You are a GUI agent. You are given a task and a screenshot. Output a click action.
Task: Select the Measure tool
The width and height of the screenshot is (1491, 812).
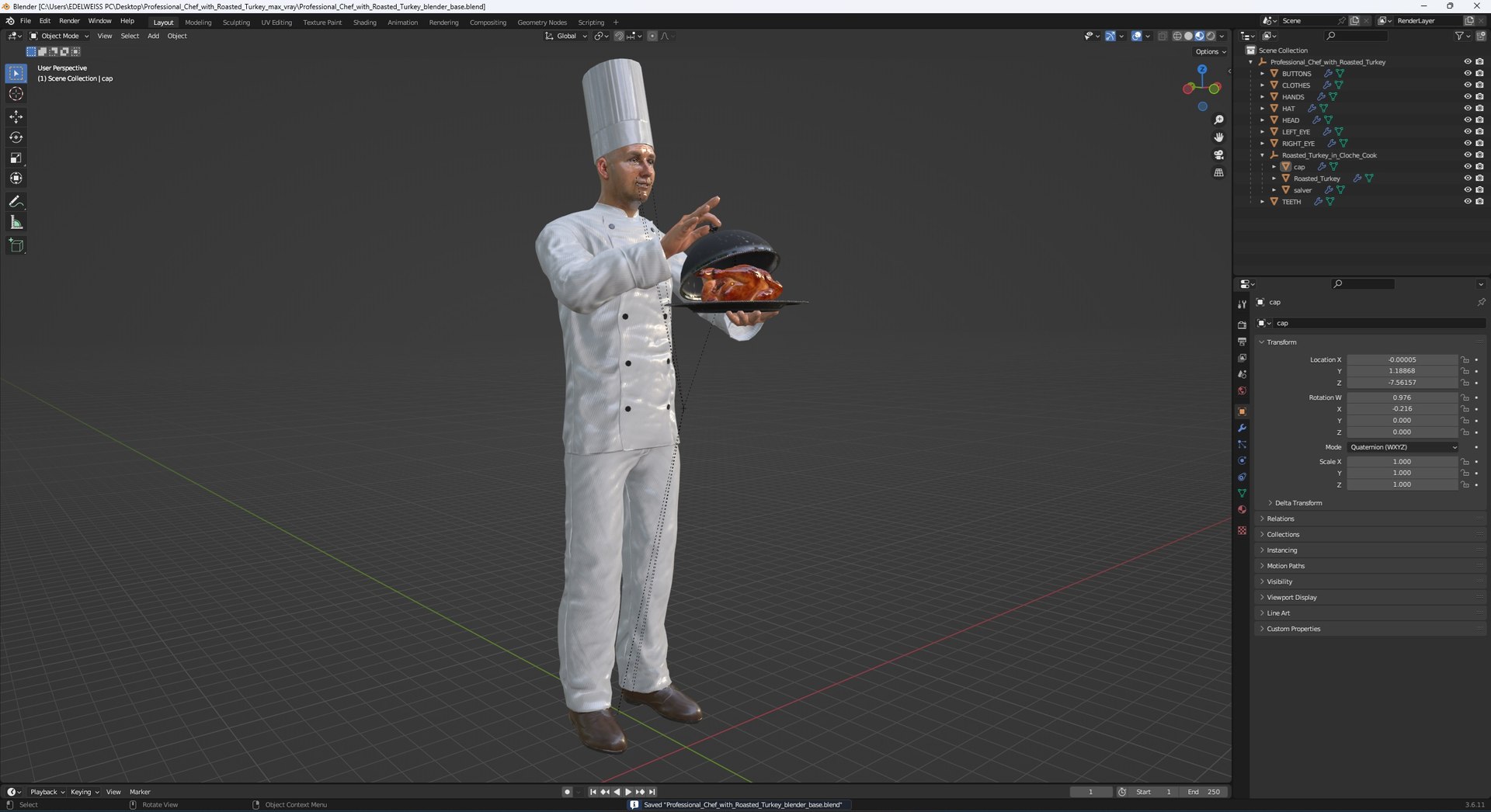point(16,223)
